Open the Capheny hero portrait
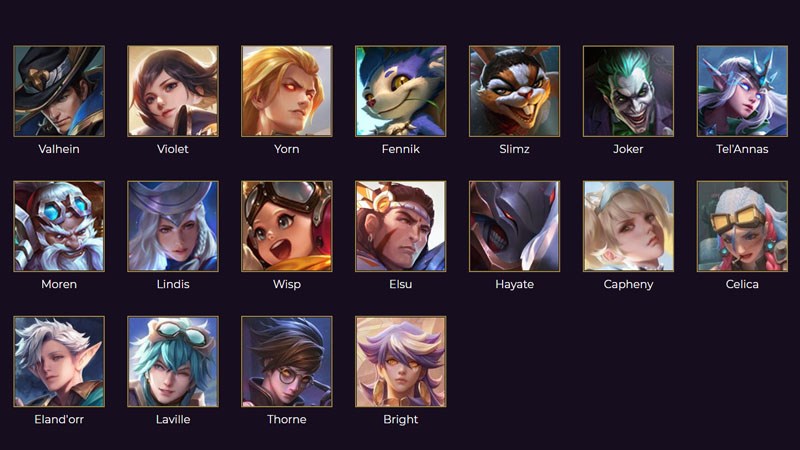 point(628,226)
